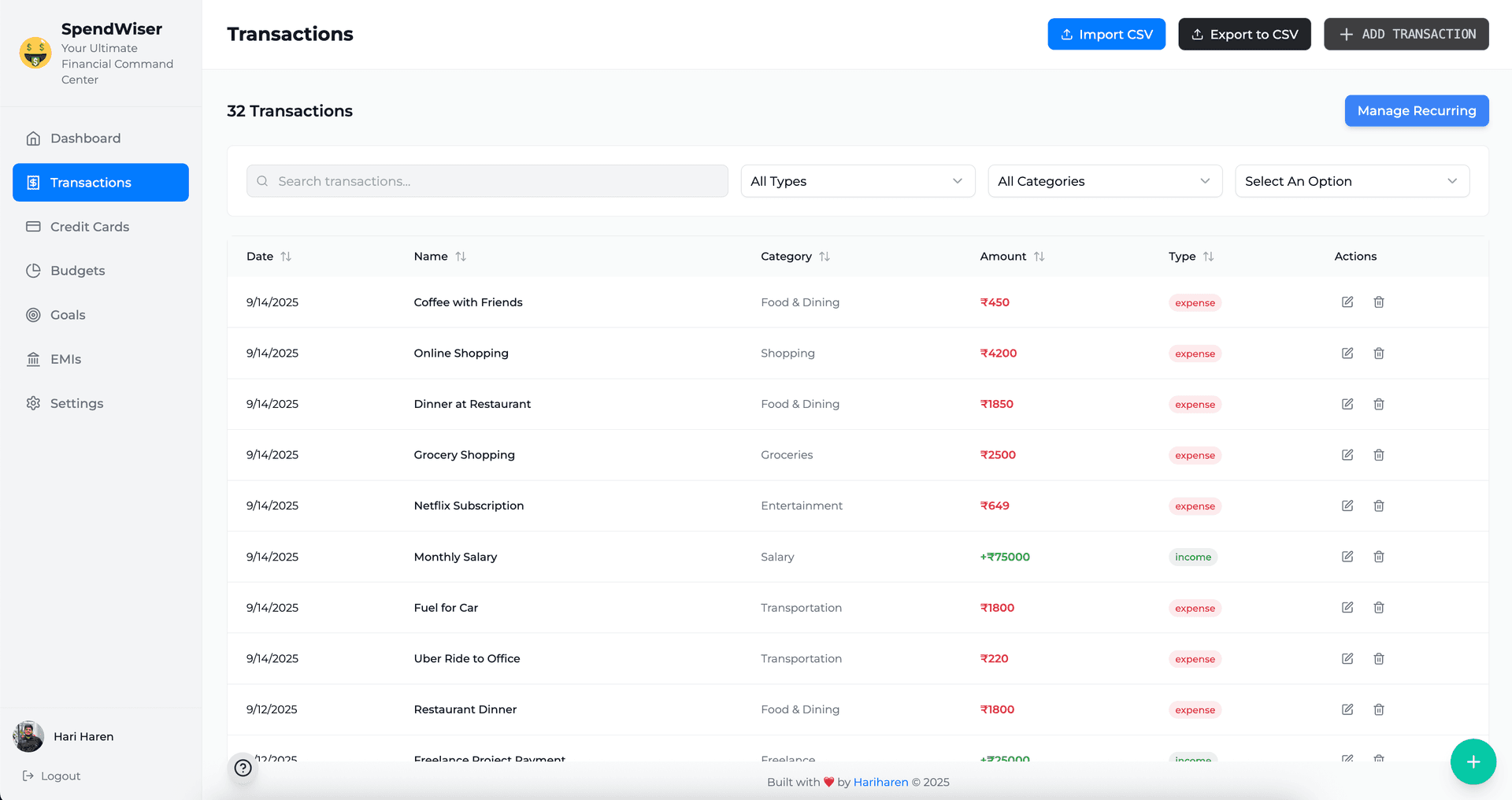The image size is (1512, 800).
Task: Delete the Netflix Subscription transaction
Action: pyautogui.click(x=1379, y=506)
